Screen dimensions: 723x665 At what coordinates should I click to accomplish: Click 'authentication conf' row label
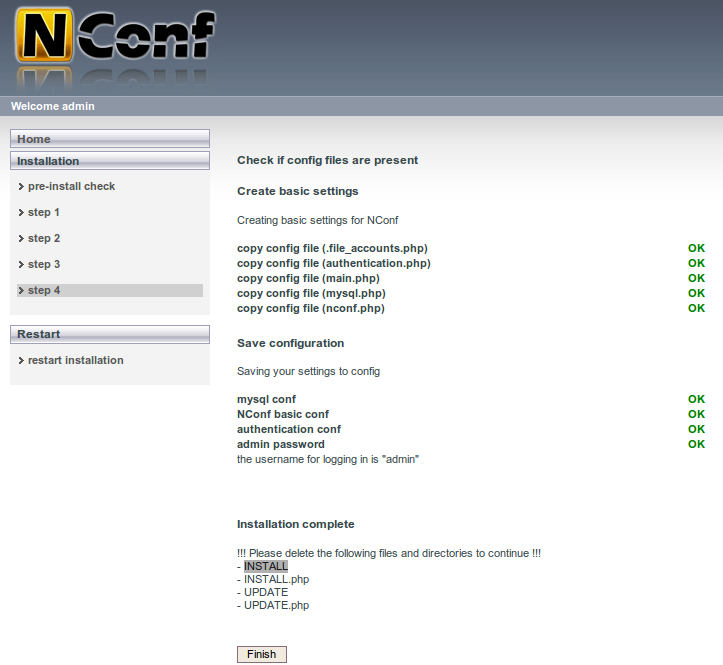click(289, 429)
